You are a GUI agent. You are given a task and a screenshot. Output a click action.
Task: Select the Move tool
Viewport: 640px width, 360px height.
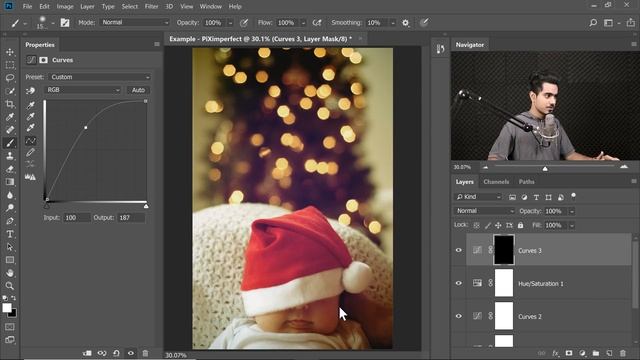(10, 52)
